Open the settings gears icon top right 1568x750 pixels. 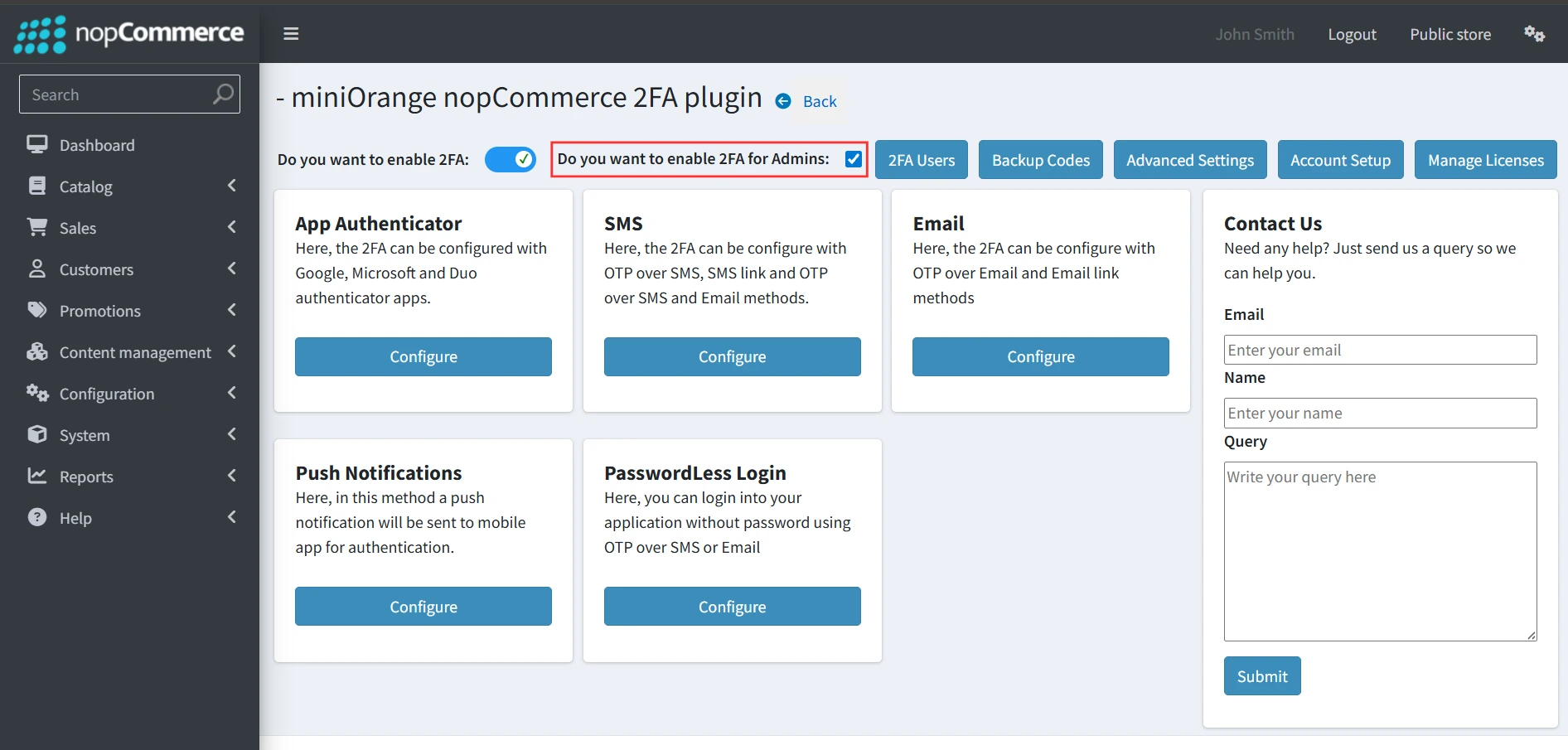click(x=1535, y=34)
